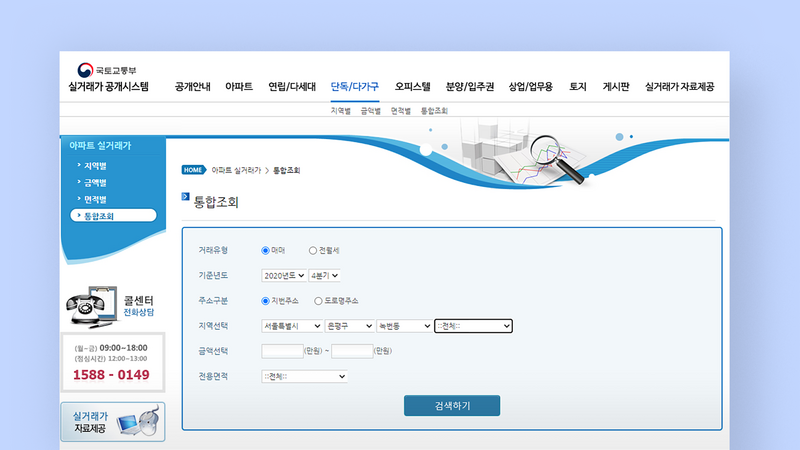Screen dimensions: 800x450
Task: Click the minimum price input field
Action: tap(281, 351)
